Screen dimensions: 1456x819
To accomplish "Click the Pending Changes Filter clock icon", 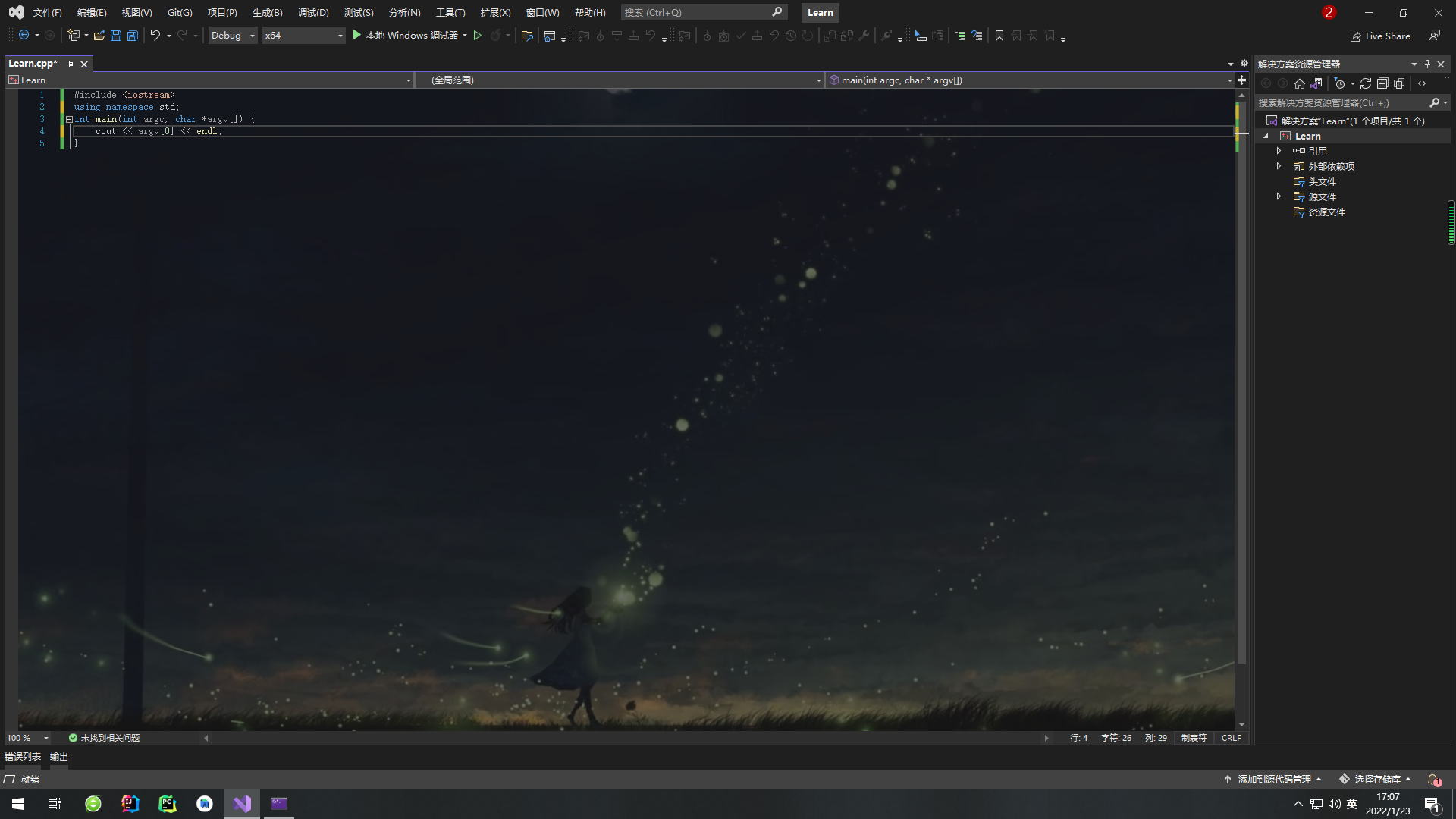I will [x=1339, y=83].
